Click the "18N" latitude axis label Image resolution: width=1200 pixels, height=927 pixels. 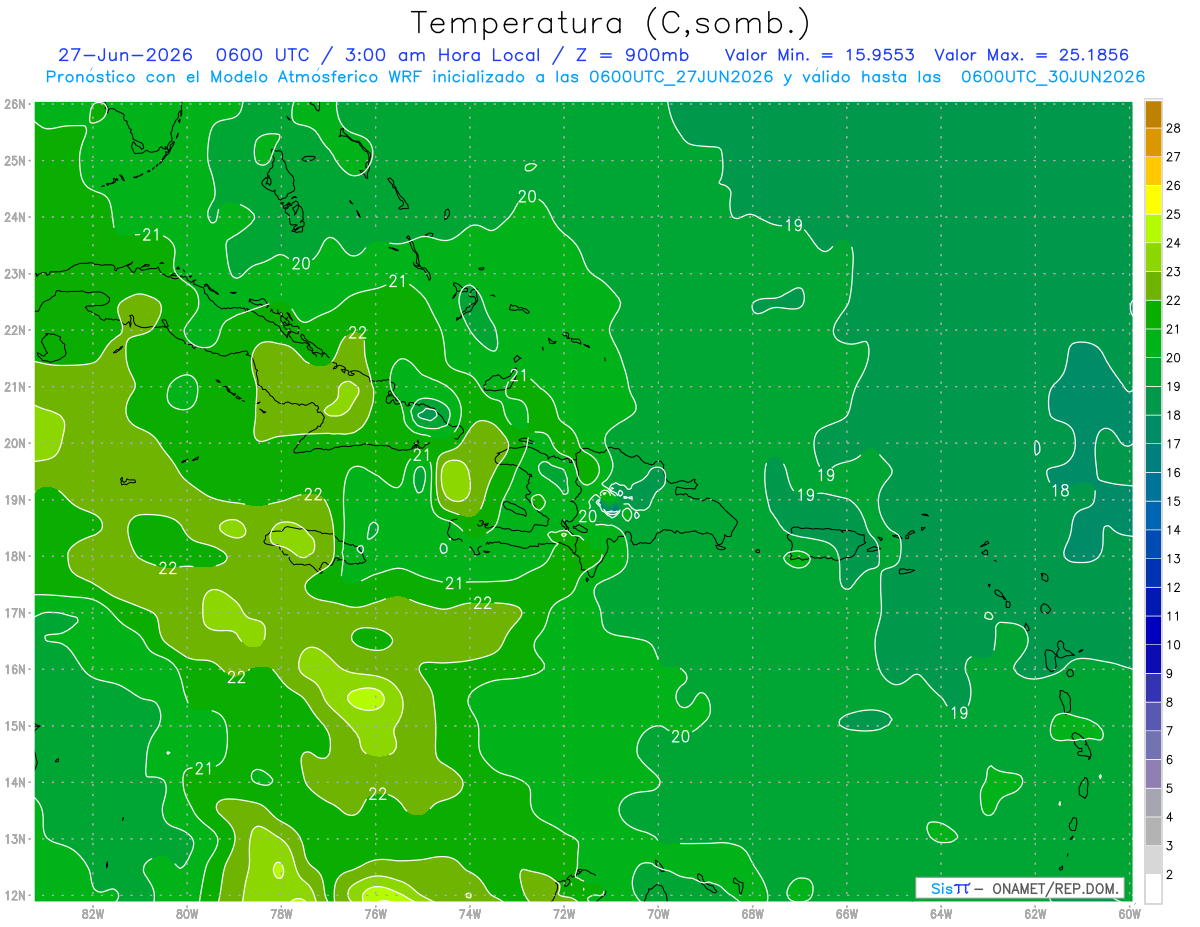(14, 556)
